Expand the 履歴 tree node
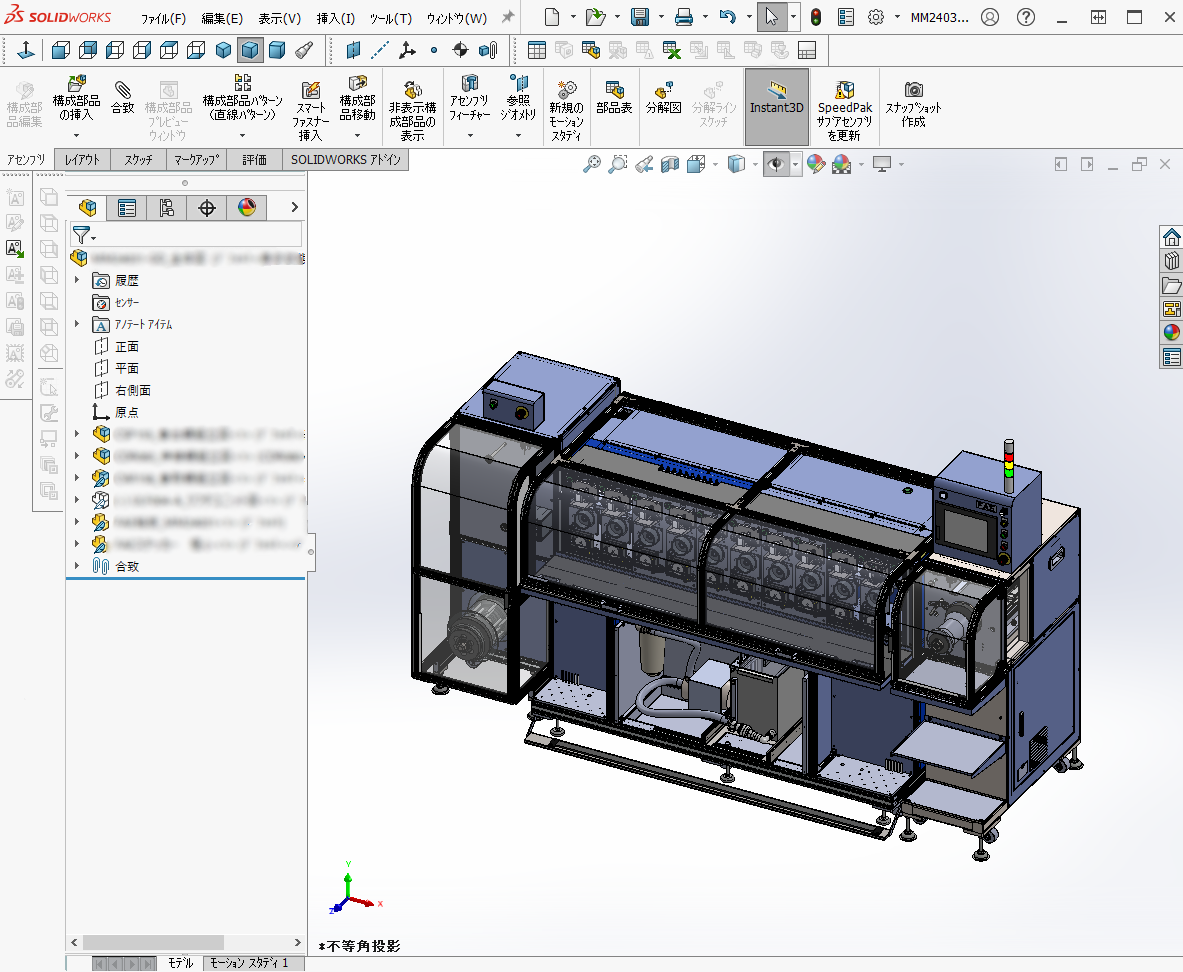The height and width of the screenshot is (972, 1183). (x=77, y=280)
